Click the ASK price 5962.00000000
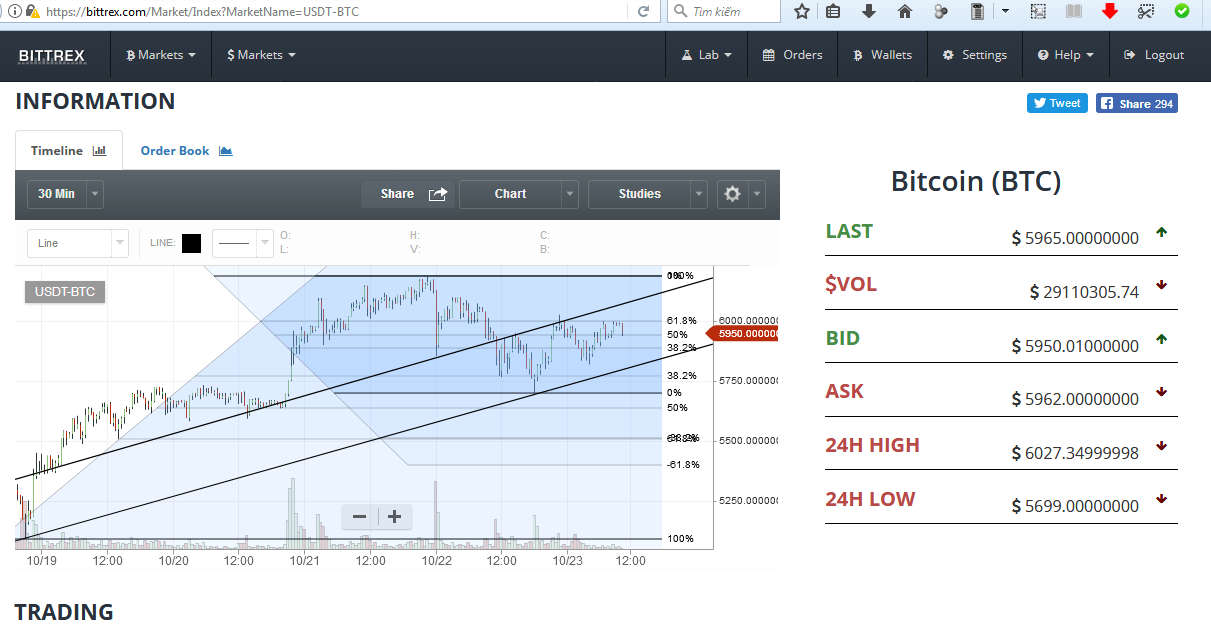This screenshot has width=1211, height=637. 1075,399
